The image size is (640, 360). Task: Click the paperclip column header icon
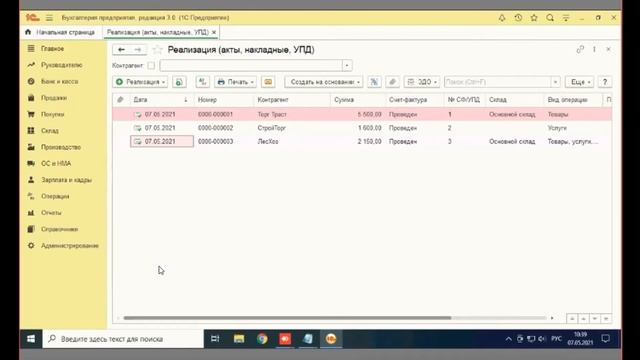[120, 100]
